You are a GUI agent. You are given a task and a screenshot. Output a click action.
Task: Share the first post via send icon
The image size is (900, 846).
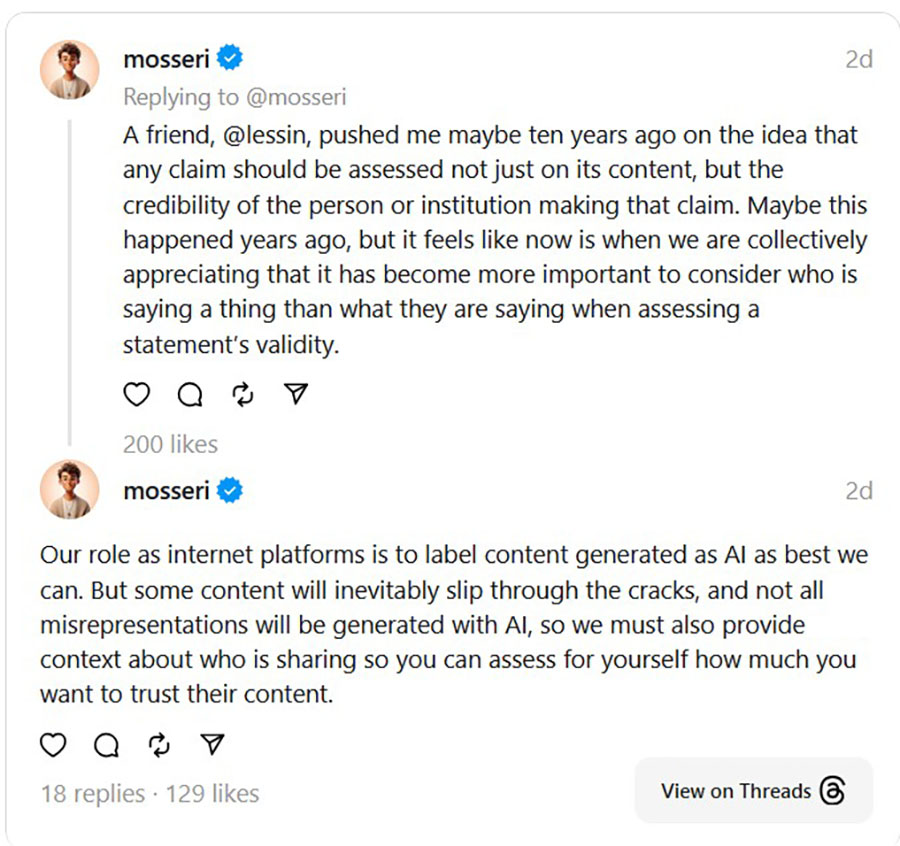pos(295,394)
